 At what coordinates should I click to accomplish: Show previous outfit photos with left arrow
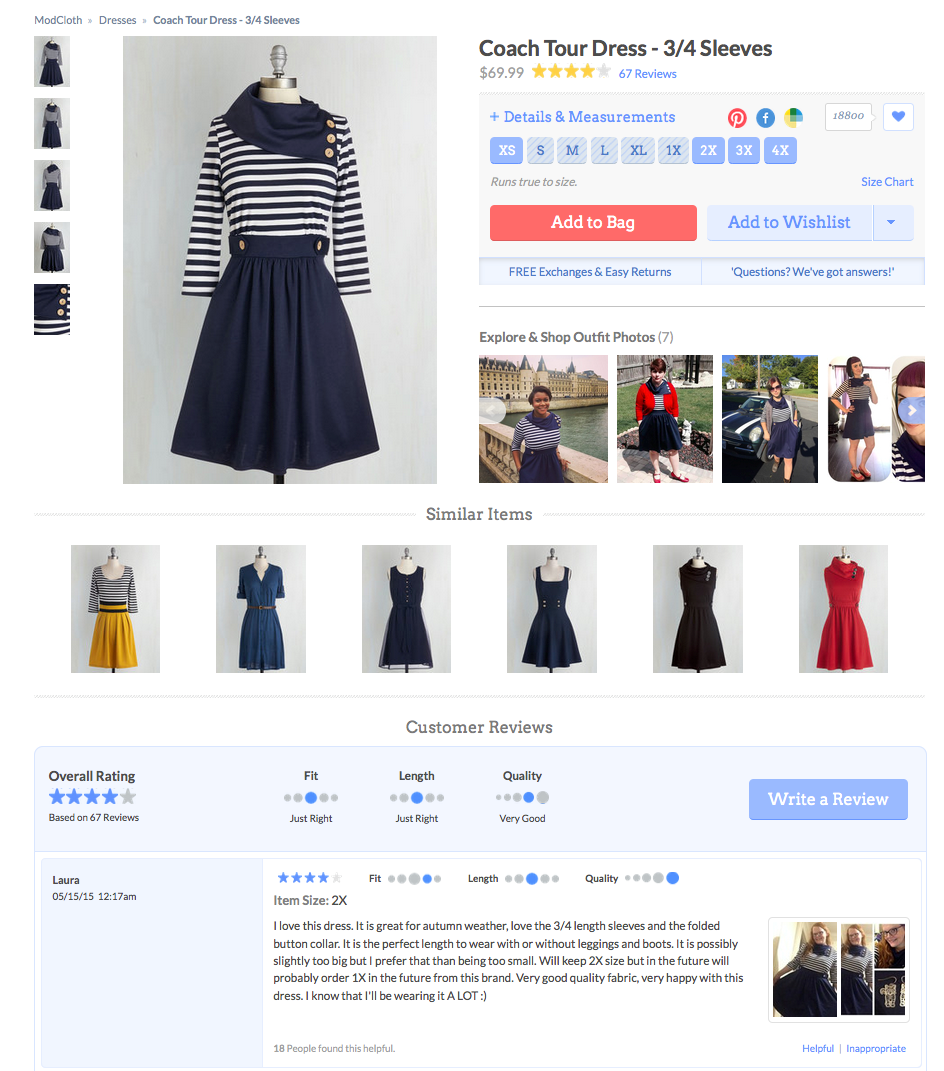point(492,411)
